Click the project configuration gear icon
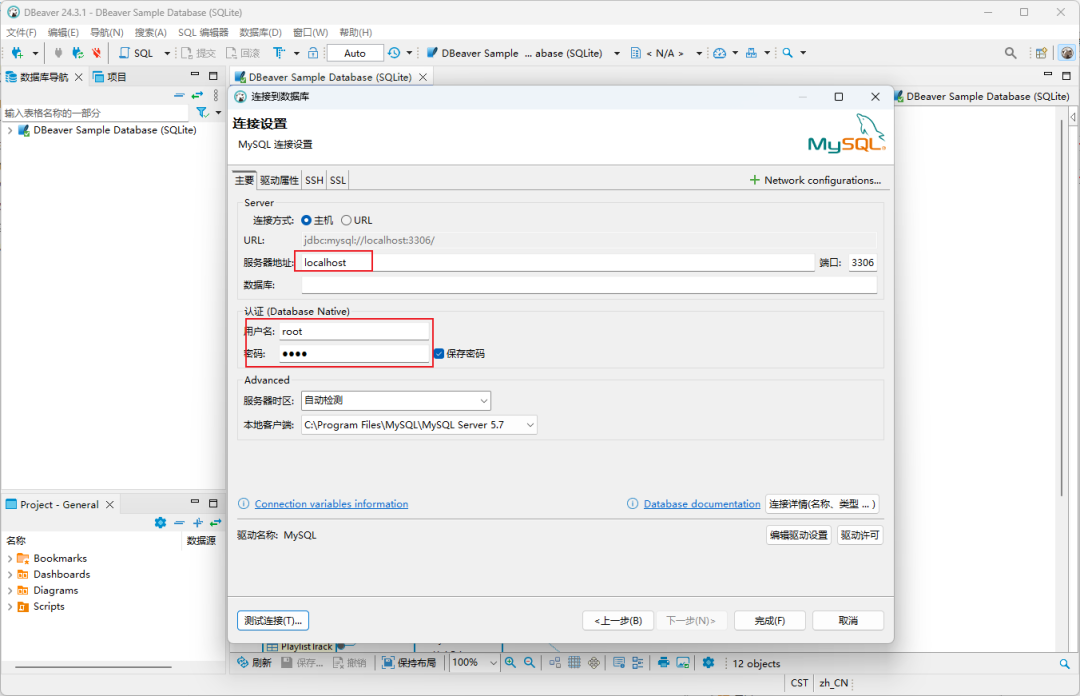 click(160, 522)
